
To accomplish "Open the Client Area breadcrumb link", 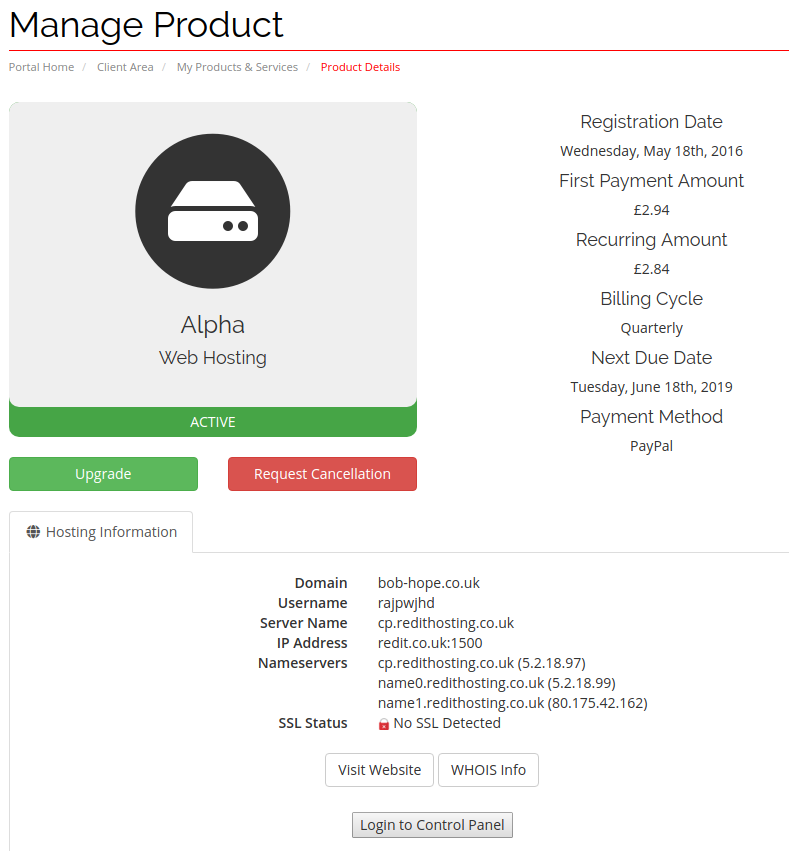I will pyautogui.click(x=125, y=67).
